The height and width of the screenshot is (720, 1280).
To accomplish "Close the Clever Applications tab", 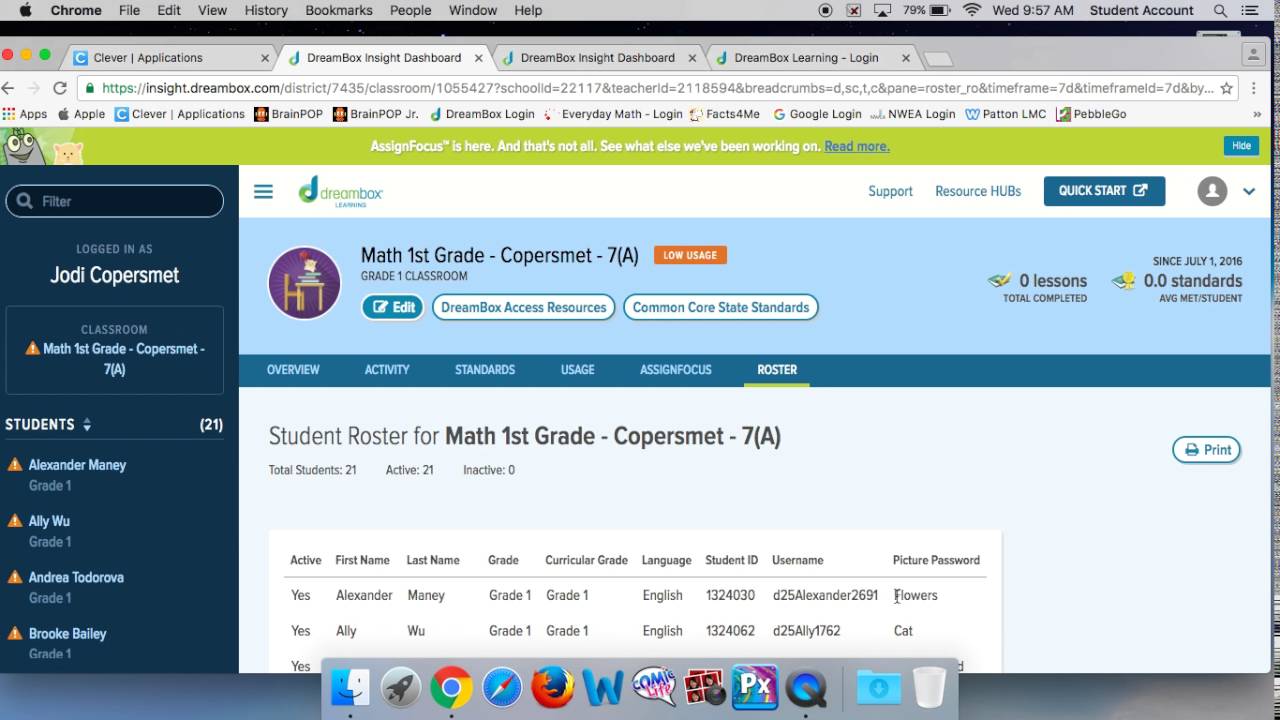I will [x=265, y=58].
